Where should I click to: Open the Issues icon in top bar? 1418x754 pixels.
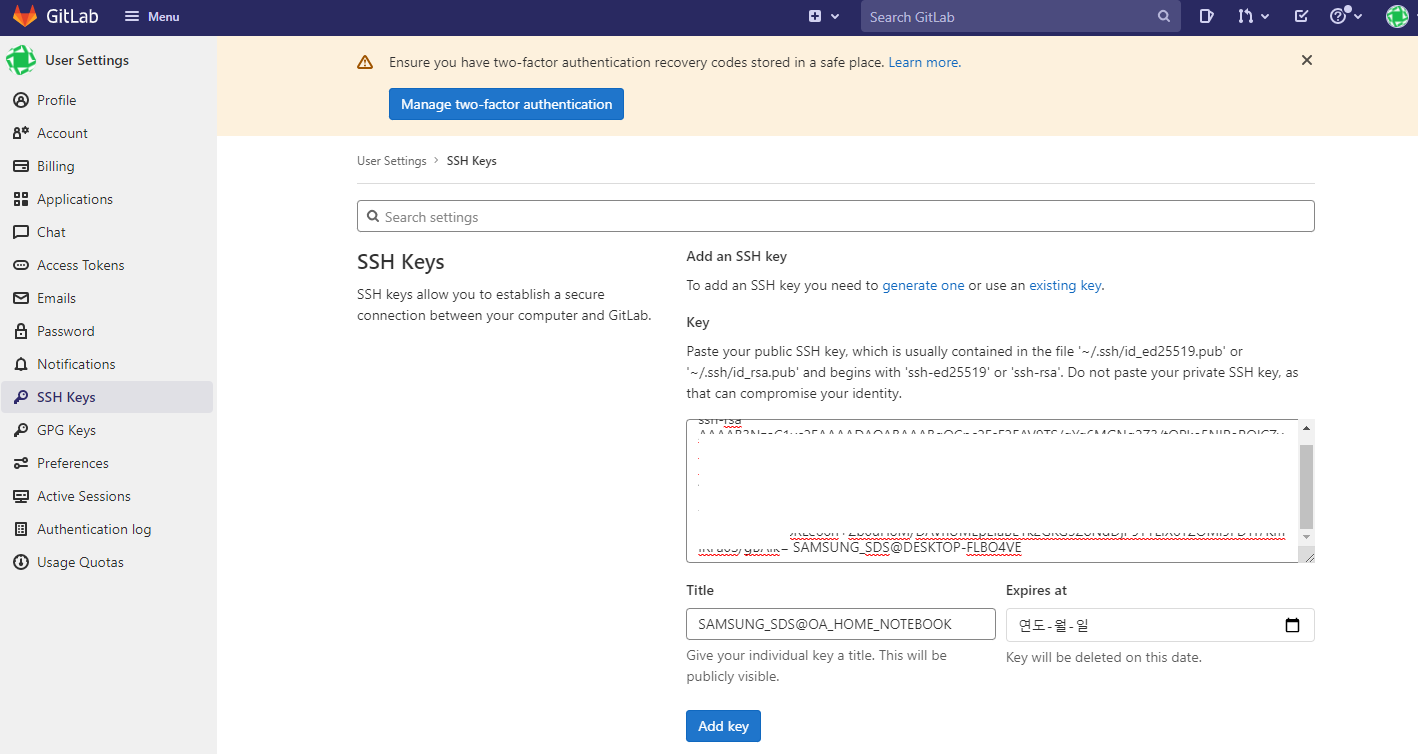(1207, 16)
